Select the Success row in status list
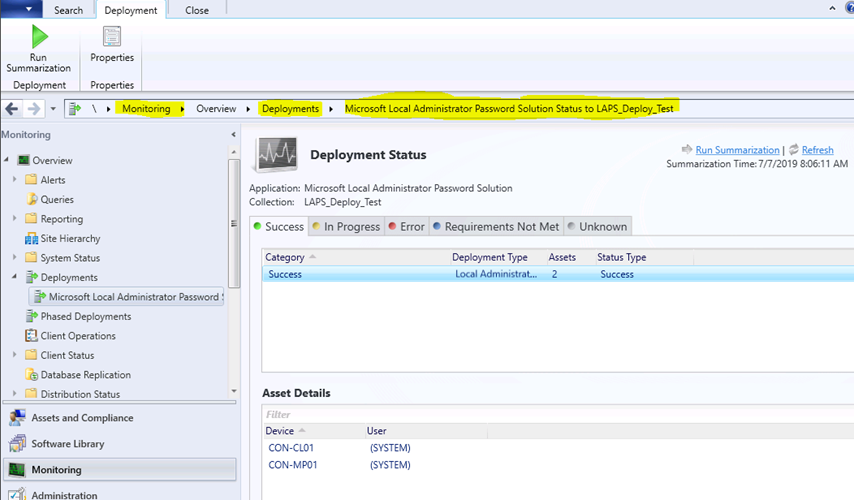This screenshot has width=854, height=500. coord(558,274)
